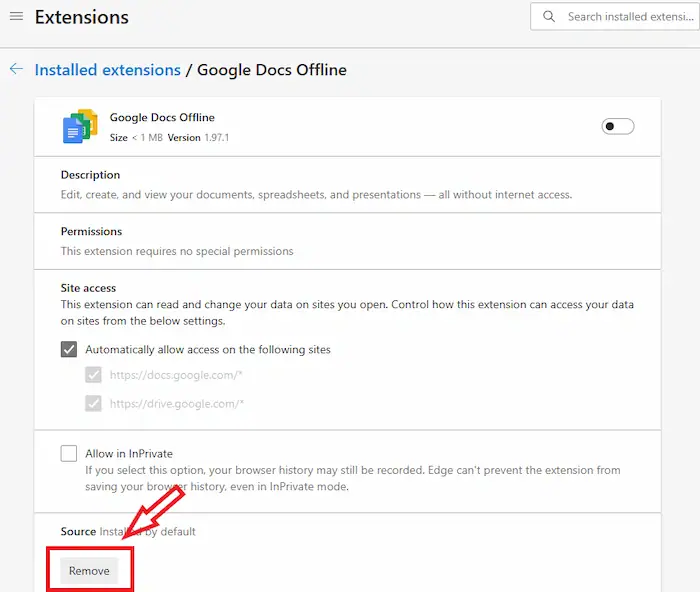This screenshot has height=592, width=700.
Task: Click the magnifier icon in search box
Action: click(x=549, y=17)
